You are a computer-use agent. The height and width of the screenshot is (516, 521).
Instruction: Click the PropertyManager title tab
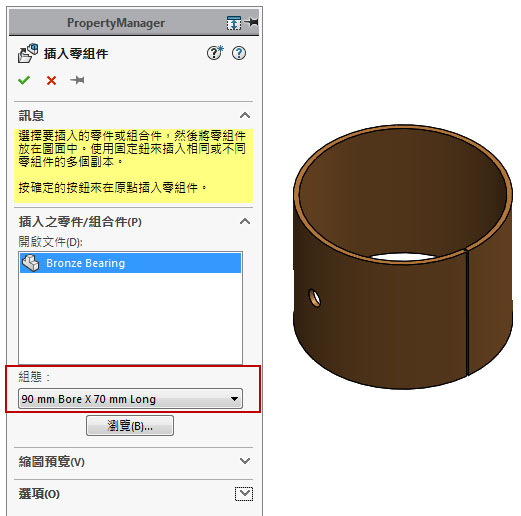pyautogui.click(x=116, y=23)
